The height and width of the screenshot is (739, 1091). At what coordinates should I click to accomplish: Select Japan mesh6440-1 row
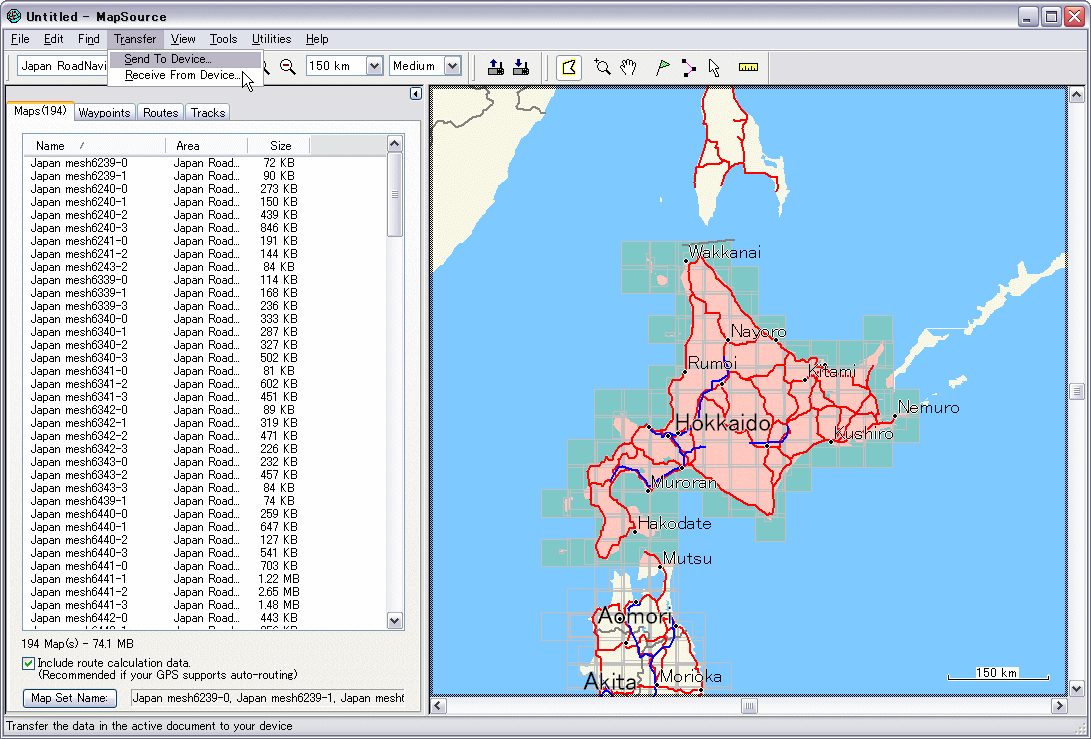click(205, 527)
